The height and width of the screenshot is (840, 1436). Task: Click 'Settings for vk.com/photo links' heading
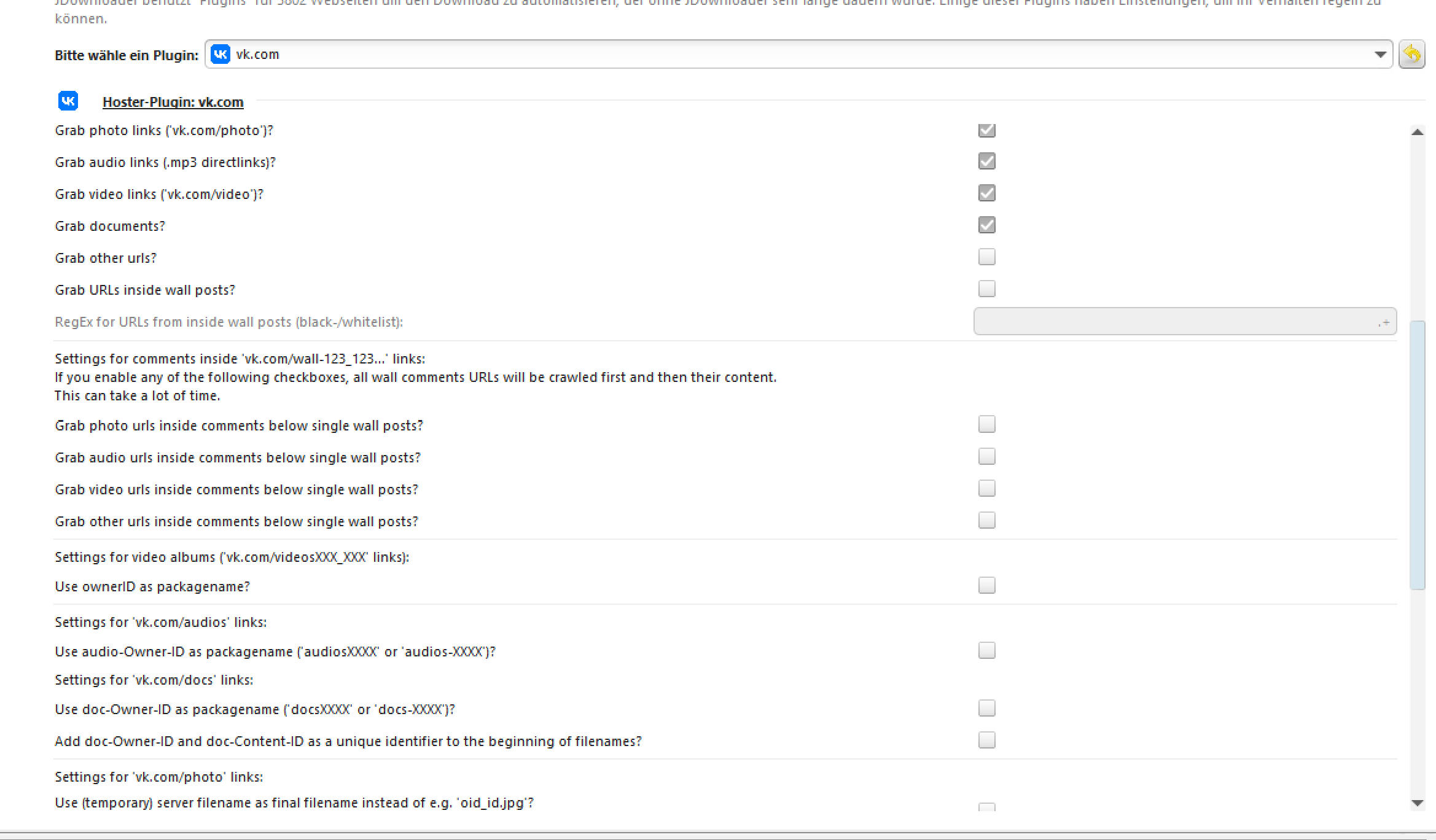pyautogui.click(x=159, y=777)
